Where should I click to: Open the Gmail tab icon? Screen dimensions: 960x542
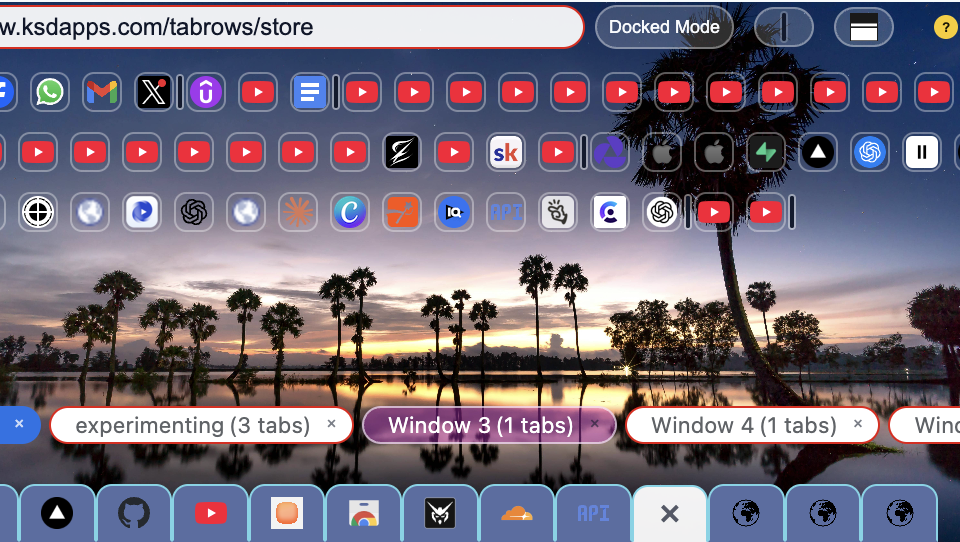(102, 93)
